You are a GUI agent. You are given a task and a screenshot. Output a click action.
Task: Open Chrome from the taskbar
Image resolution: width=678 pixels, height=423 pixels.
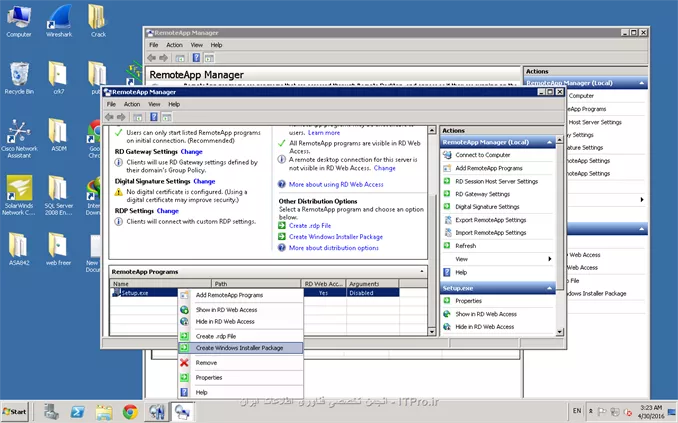tap(130, 412)
